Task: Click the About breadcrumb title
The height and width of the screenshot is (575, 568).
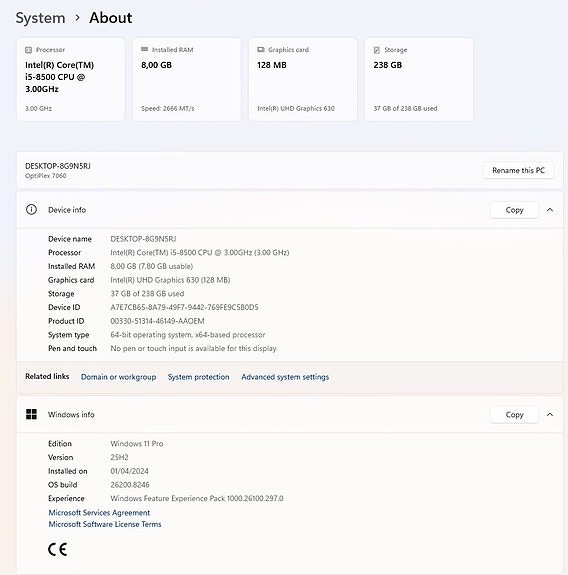Action: point(111,18)
